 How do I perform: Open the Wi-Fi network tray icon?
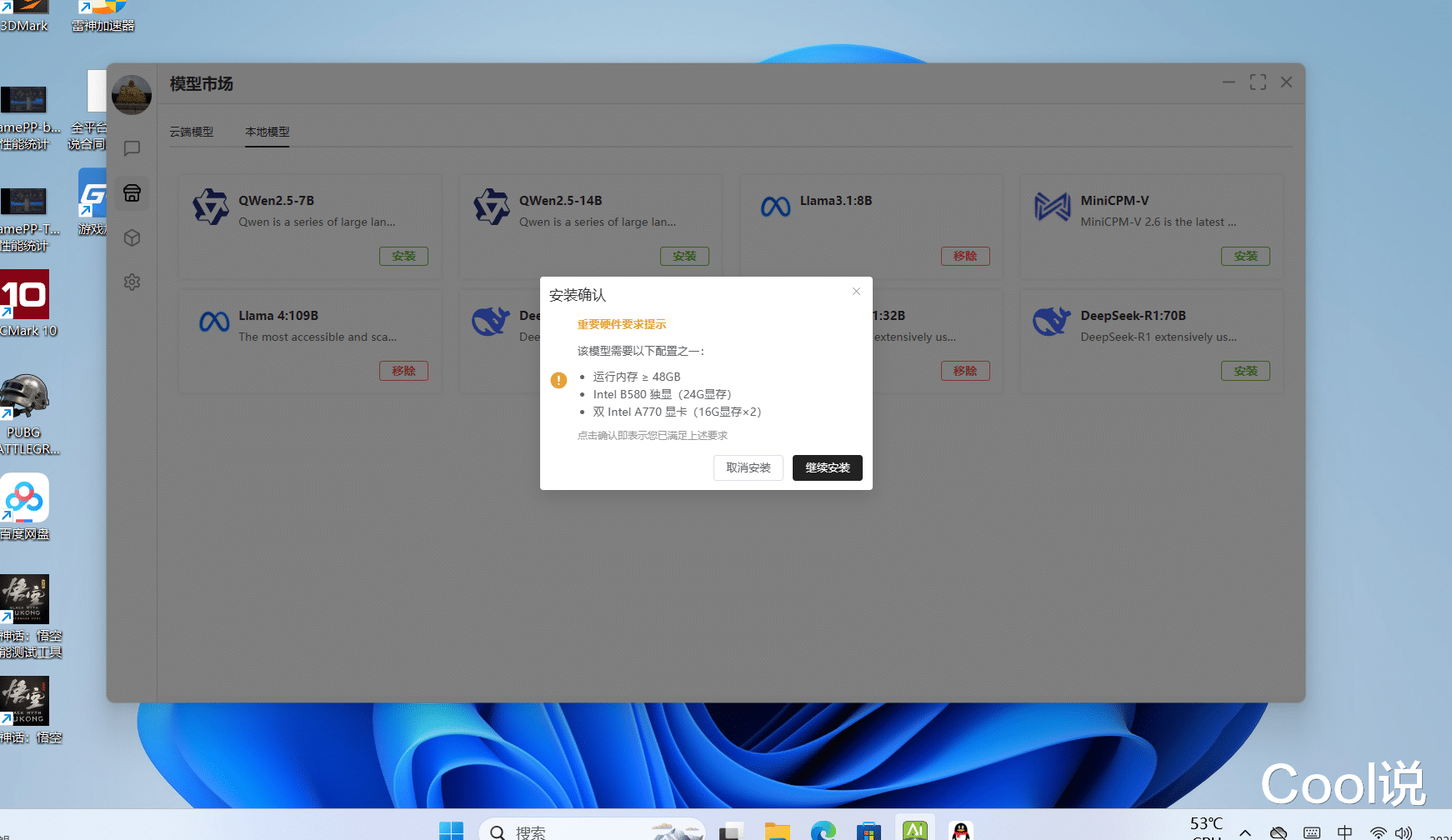(x=1379, y=832)
